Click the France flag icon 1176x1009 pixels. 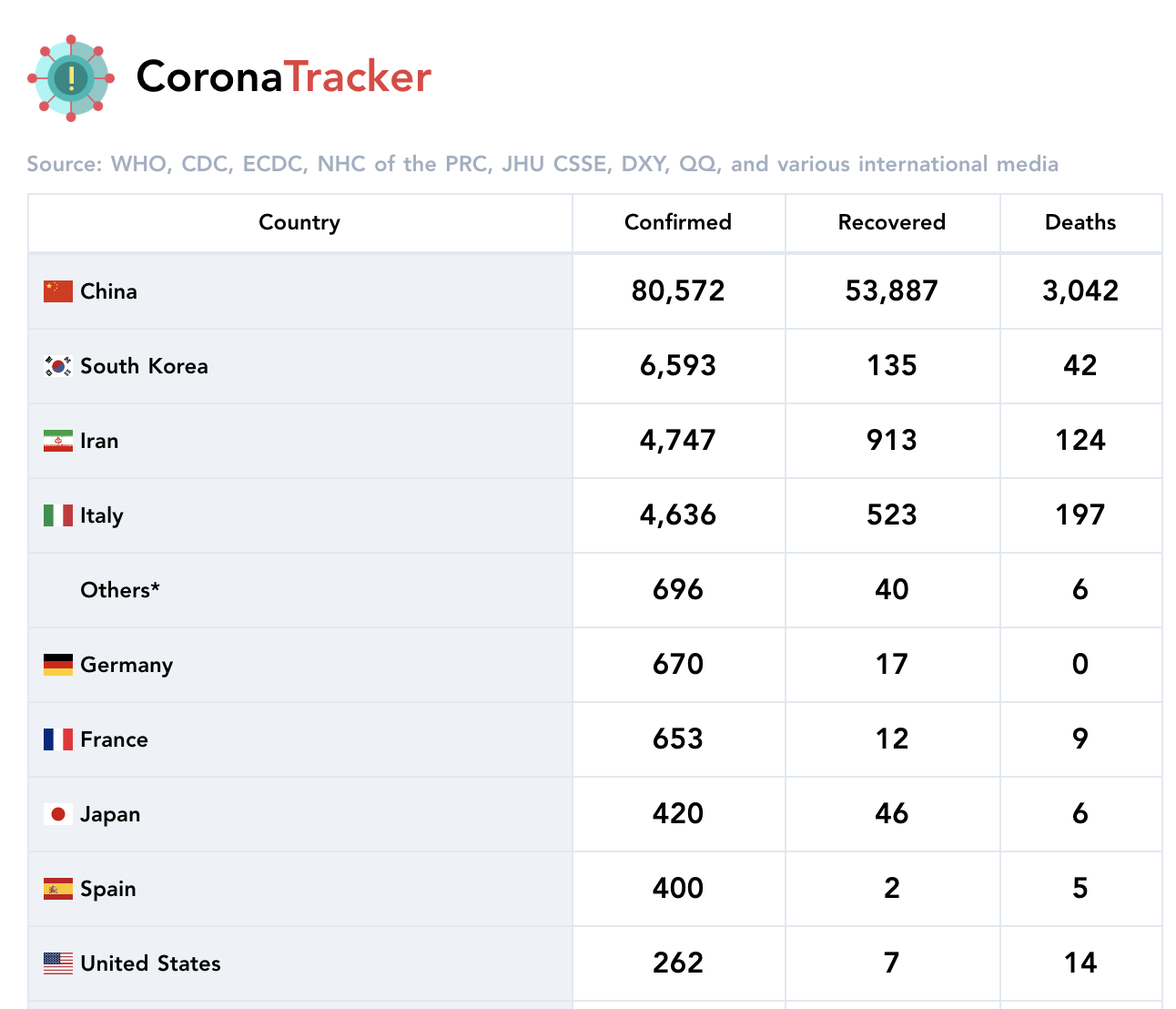pyautogui.click(x=58, y=739)
